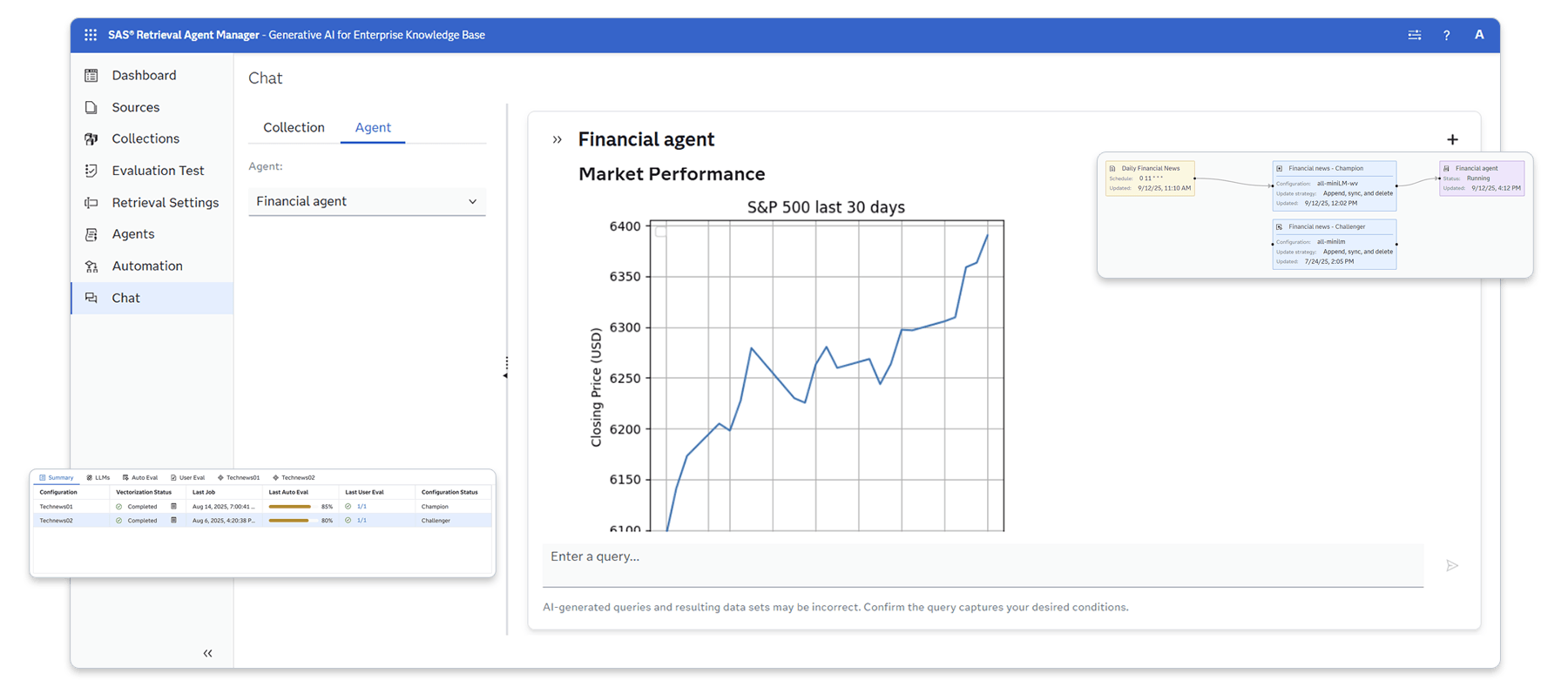Image resolution: width=1568 pixels, height=687 pixels.
Task: Switch to the Agent tab
Action: tap(373, 127)
